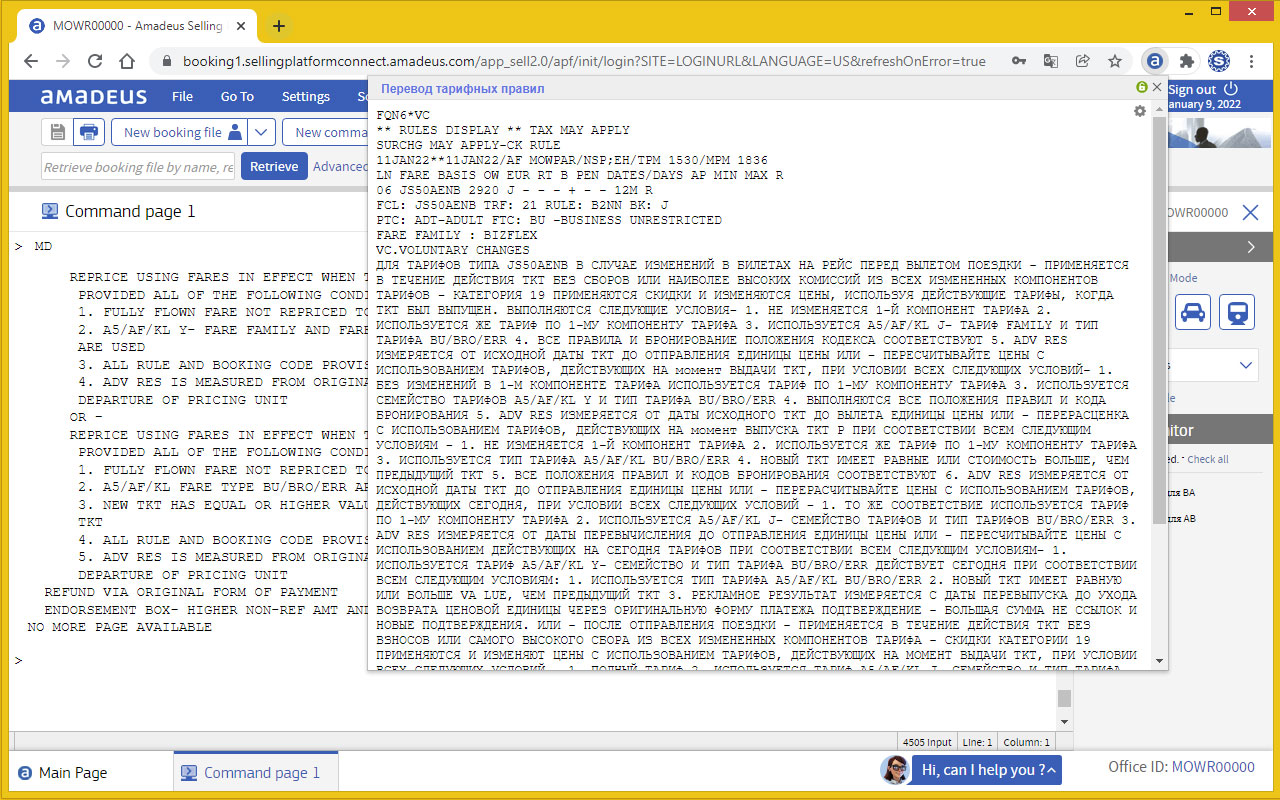Click the Check all link

(x=1208, y=459)
